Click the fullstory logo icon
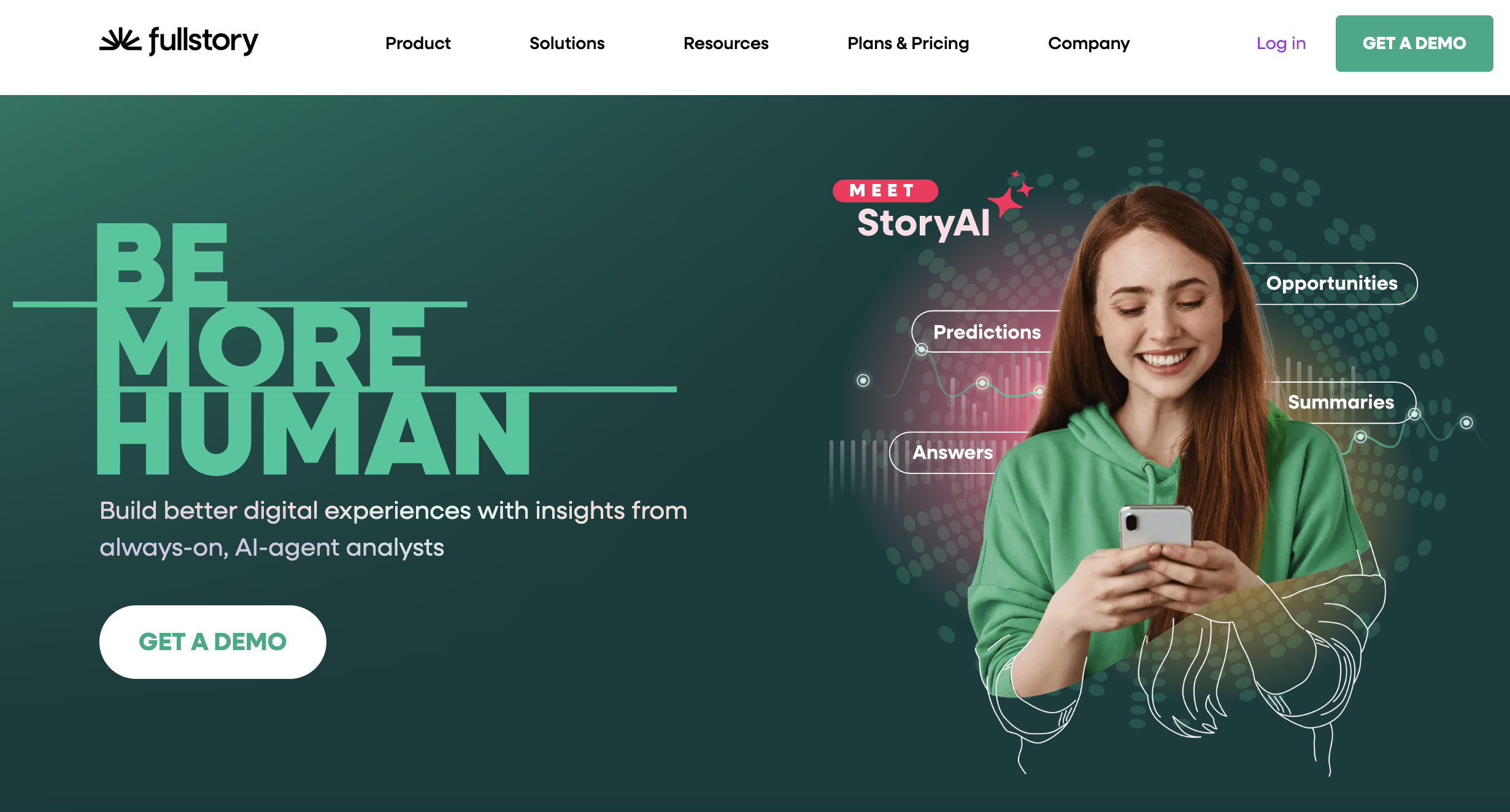Screen dimensions: 1510x812 pos(120,40)
